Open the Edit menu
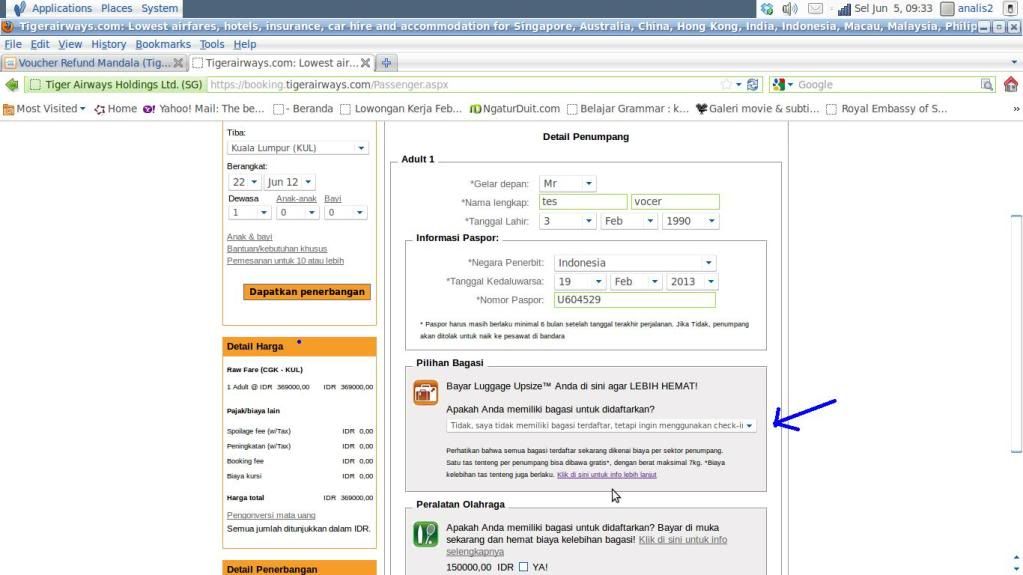 pos(39,44)
